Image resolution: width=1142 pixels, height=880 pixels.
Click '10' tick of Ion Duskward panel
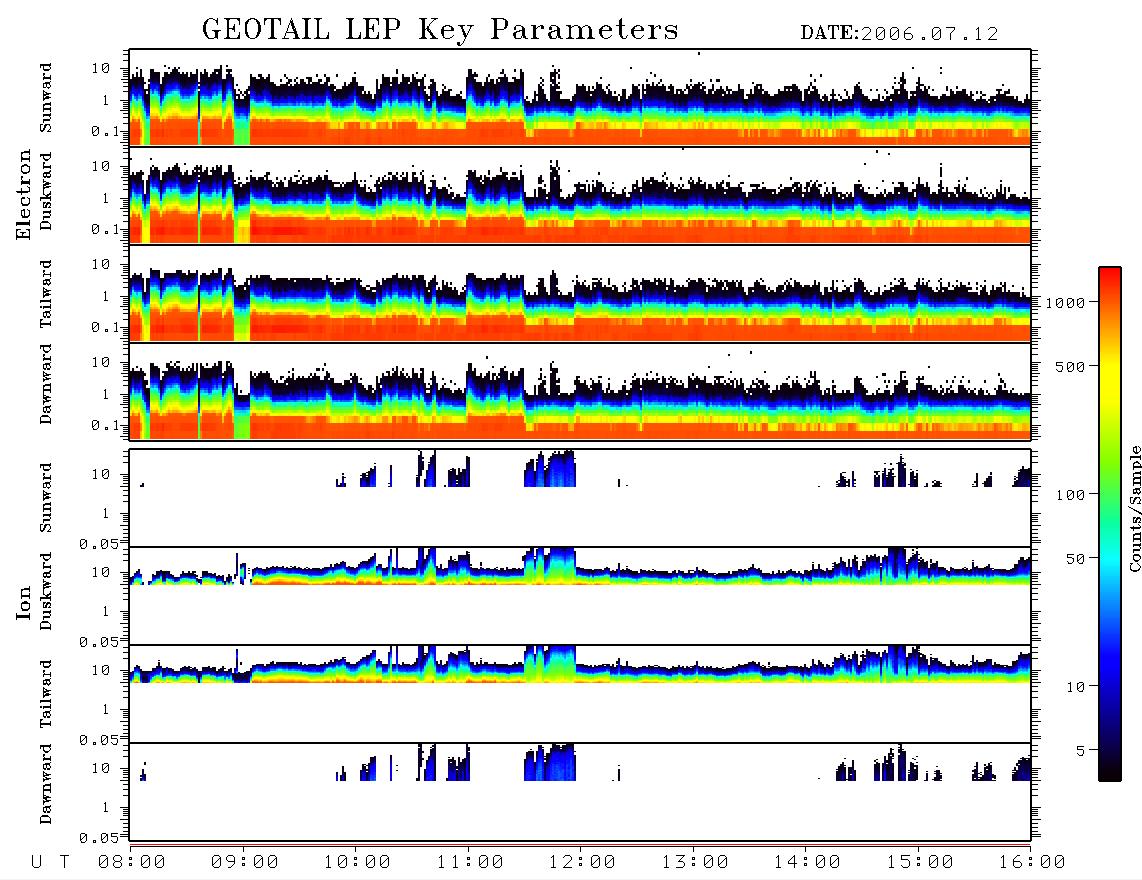(101, 573)
